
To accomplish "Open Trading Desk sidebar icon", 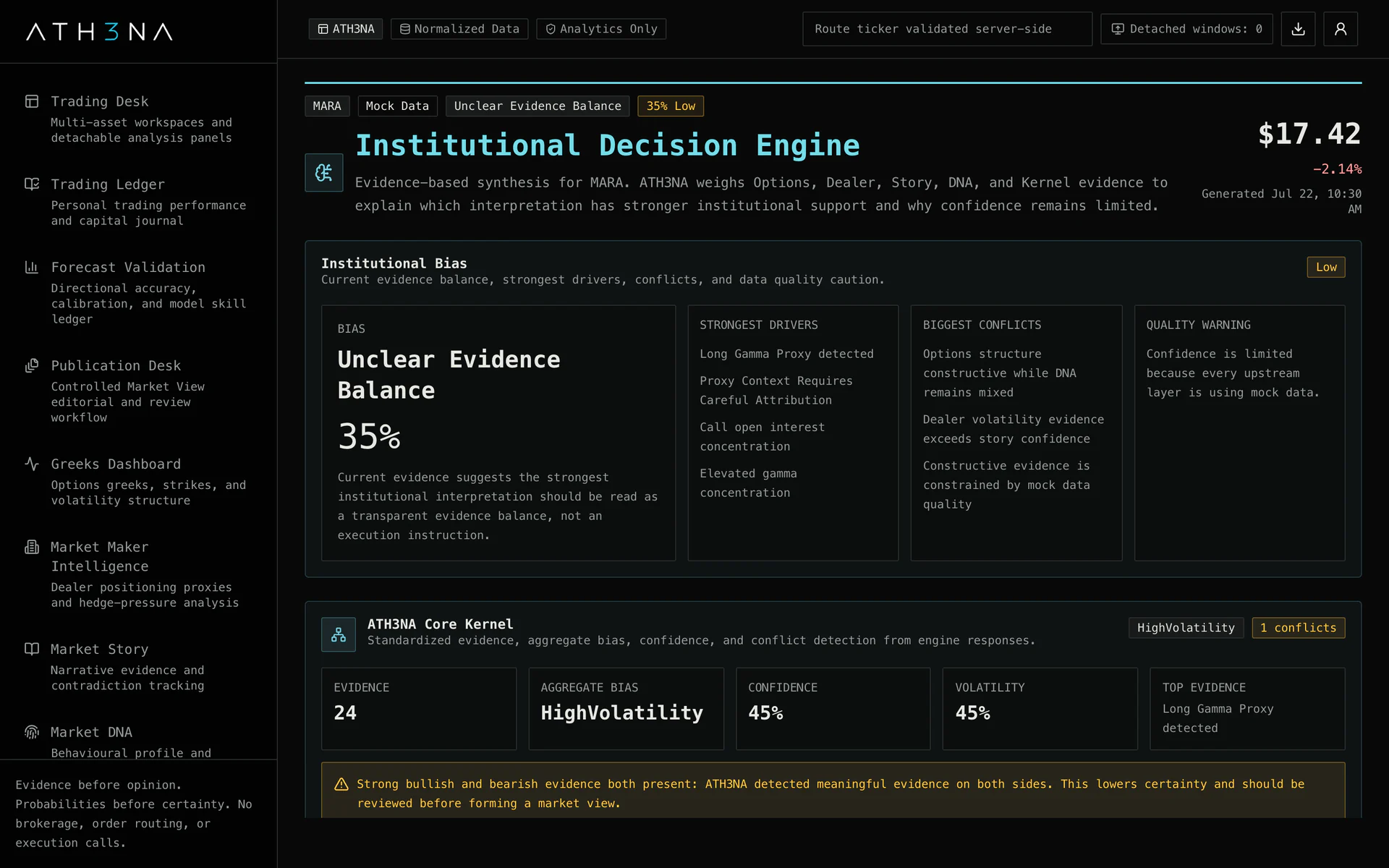I will (32, 101).
